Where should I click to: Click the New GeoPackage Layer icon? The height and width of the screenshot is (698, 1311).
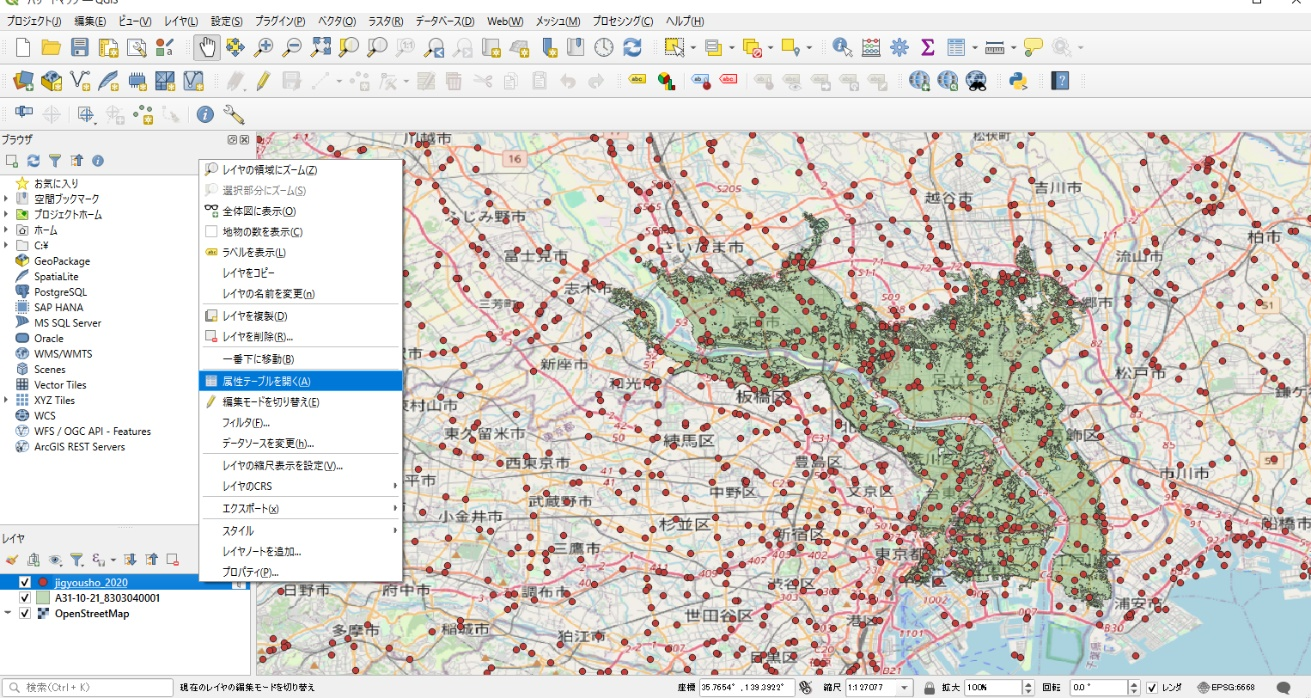click(51, 81)
